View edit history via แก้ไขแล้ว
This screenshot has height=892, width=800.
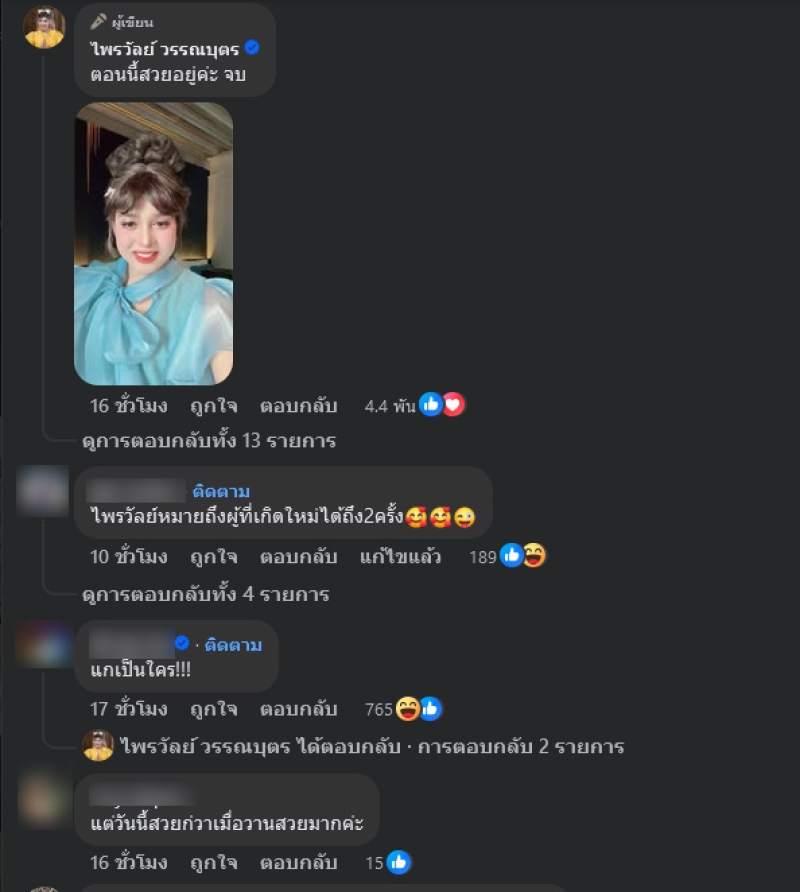400,556
